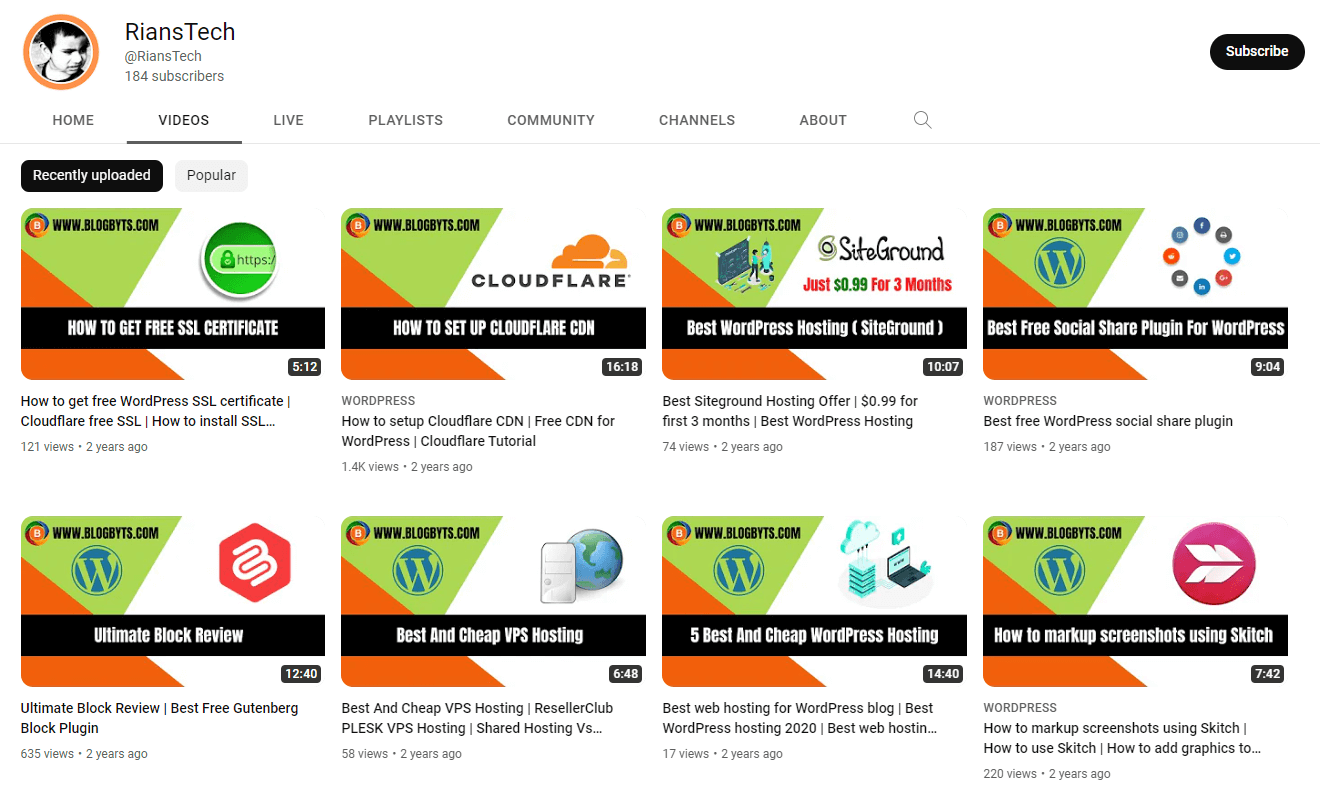Open the LIVE tab
The width and height of the screenshot is (1320, 795).
(x=288, y=120)
